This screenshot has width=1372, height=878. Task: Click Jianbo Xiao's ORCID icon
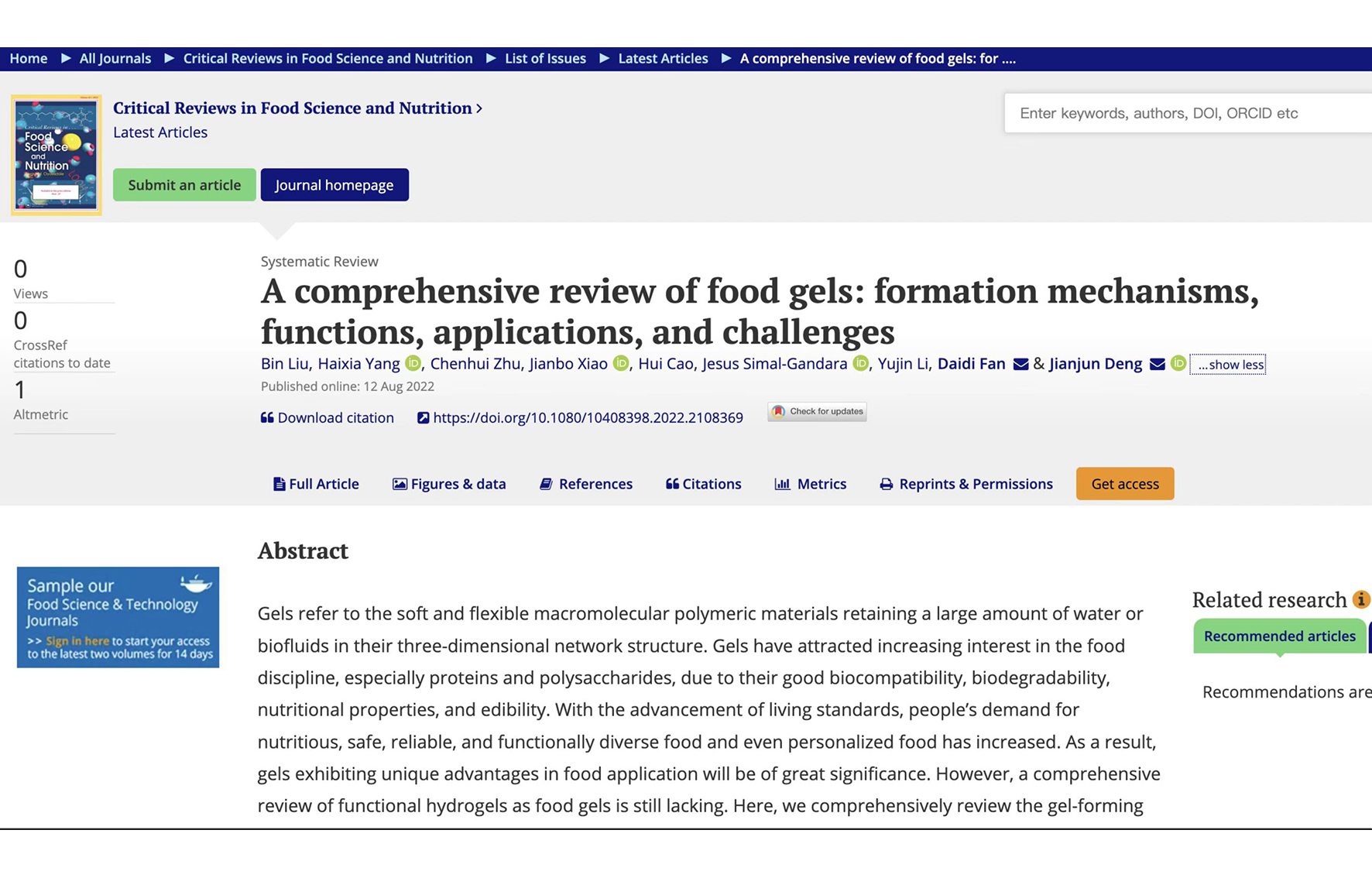[621, 364]
